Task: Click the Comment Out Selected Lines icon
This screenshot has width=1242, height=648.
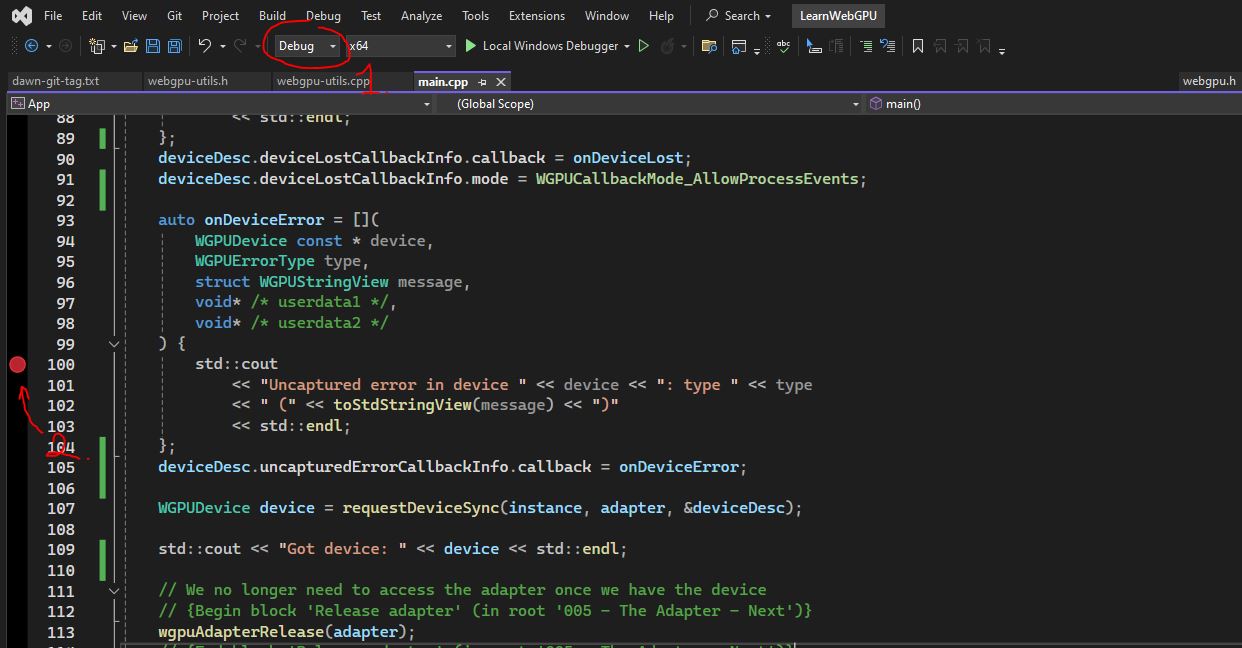Action: [866, 46]
